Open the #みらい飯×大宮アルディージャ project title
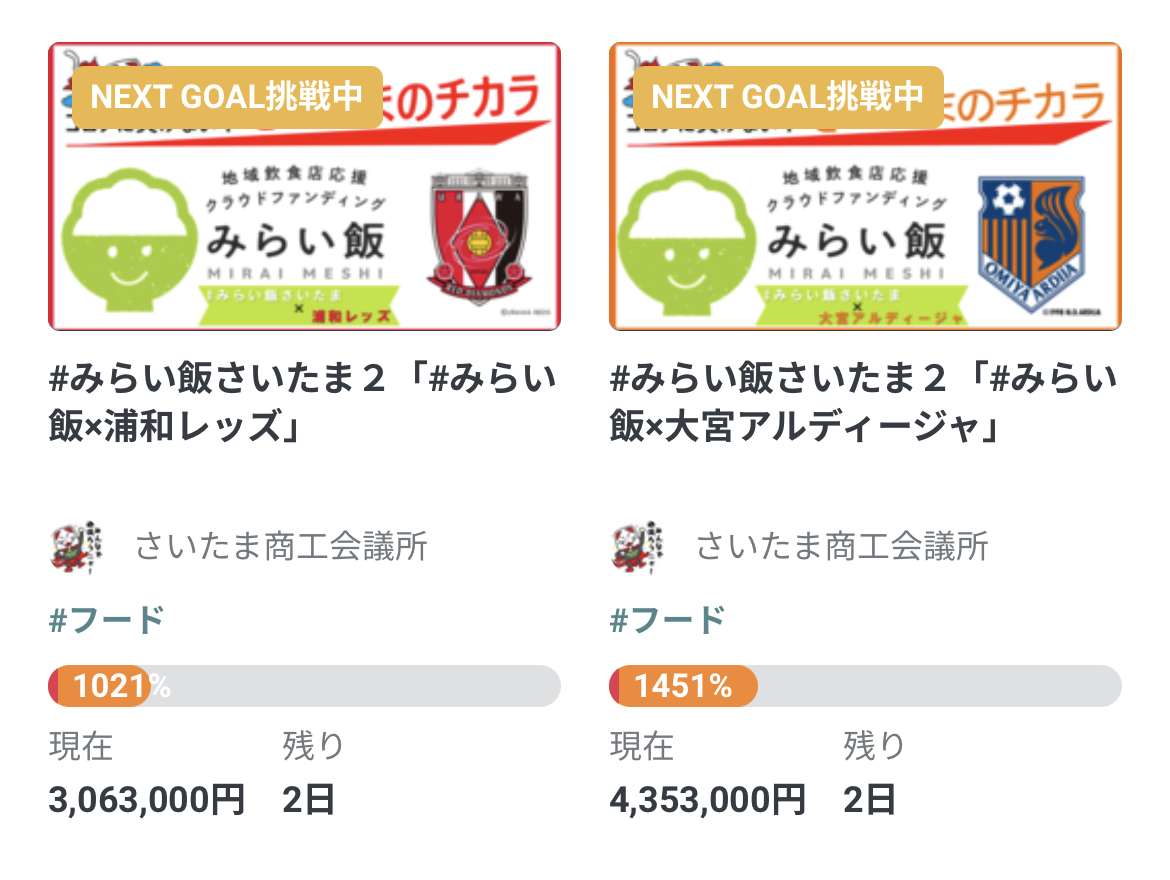Screen dimensions: 1170x880 pyautogui.click(x=863, y=402)
